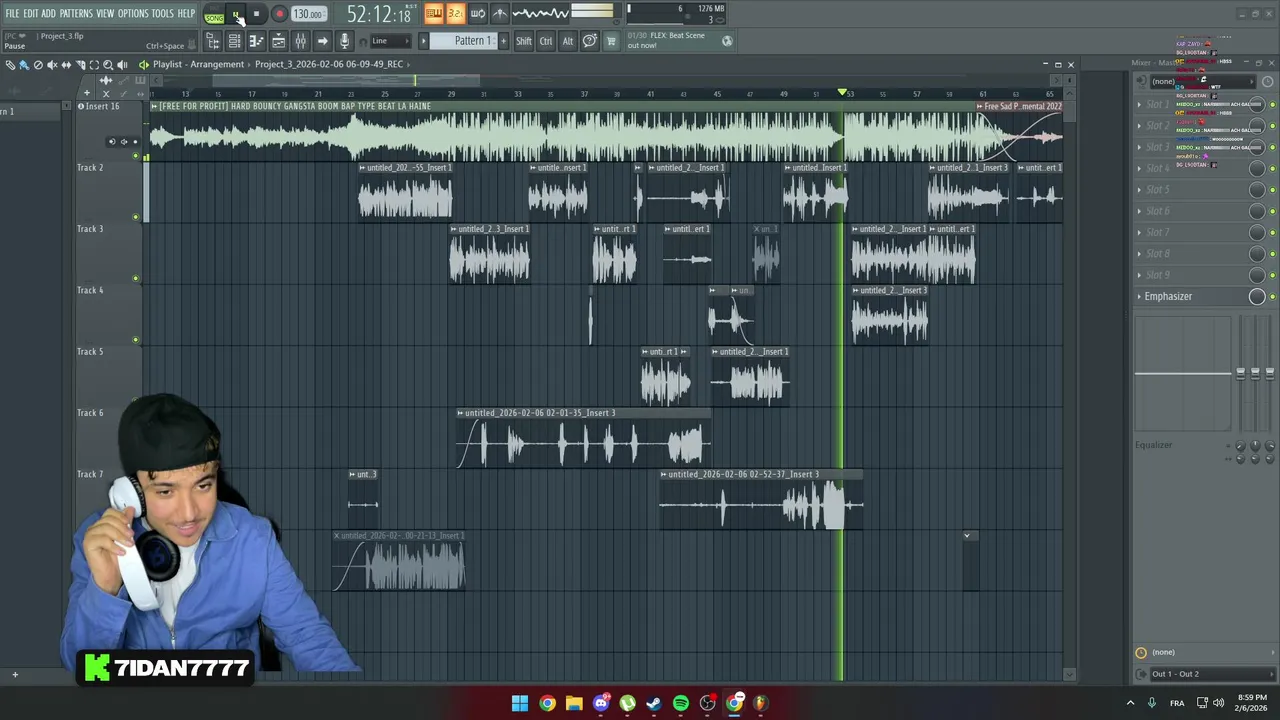The width and height of the screenshot is (1280, 720).
Task: Click the plus button next to Pattern 1
Action: (x=503, y=41)
